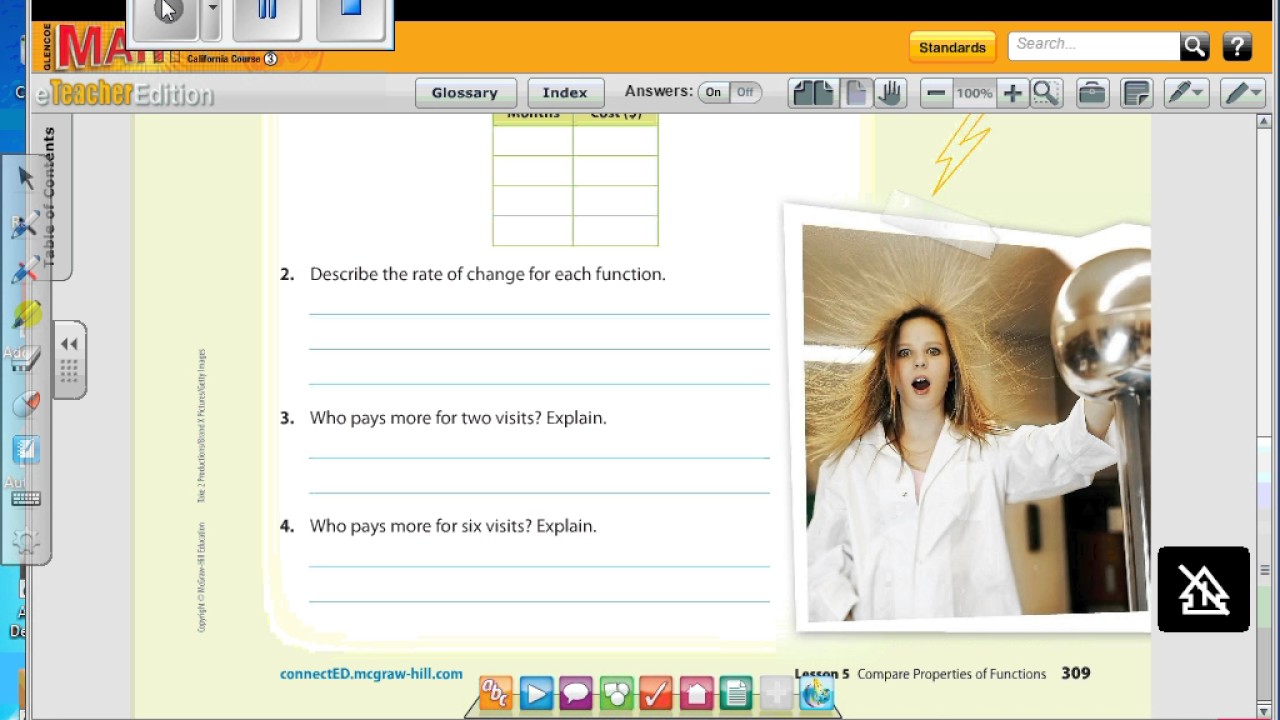
Task: Select the arrow pointer in side toolbar
Action: [26, 178]
